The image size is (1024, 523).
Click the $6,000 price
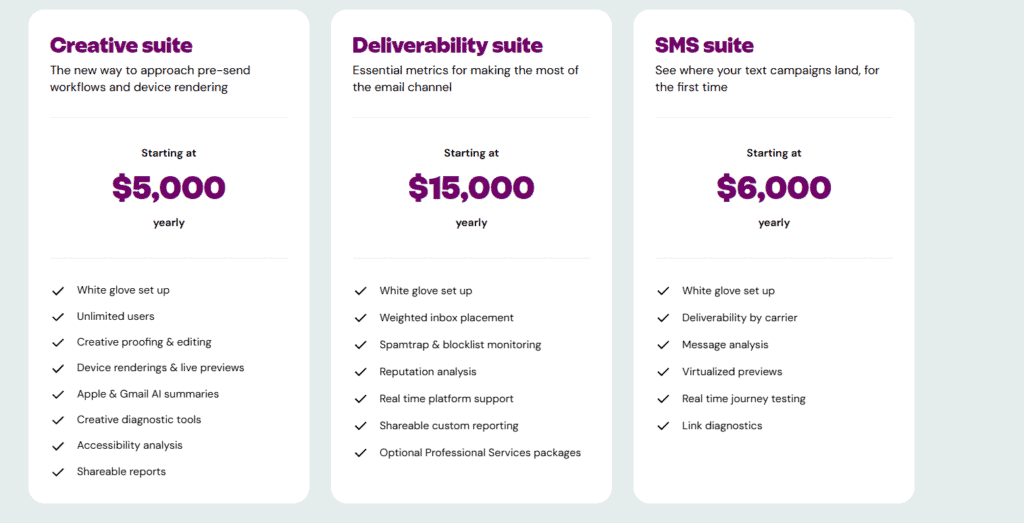coord(774,187)
